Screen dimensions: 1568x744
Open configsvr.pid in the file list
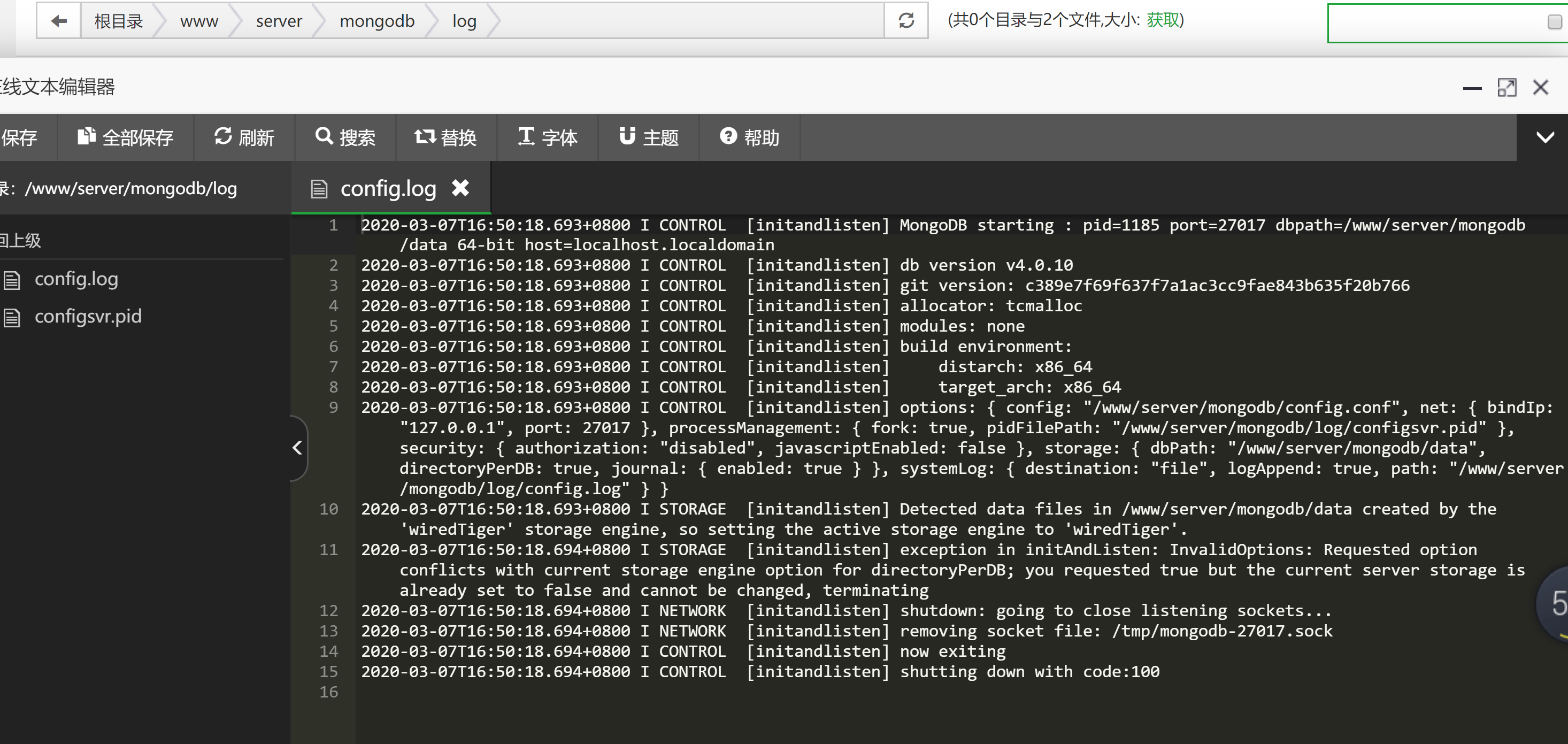(88, 317)
